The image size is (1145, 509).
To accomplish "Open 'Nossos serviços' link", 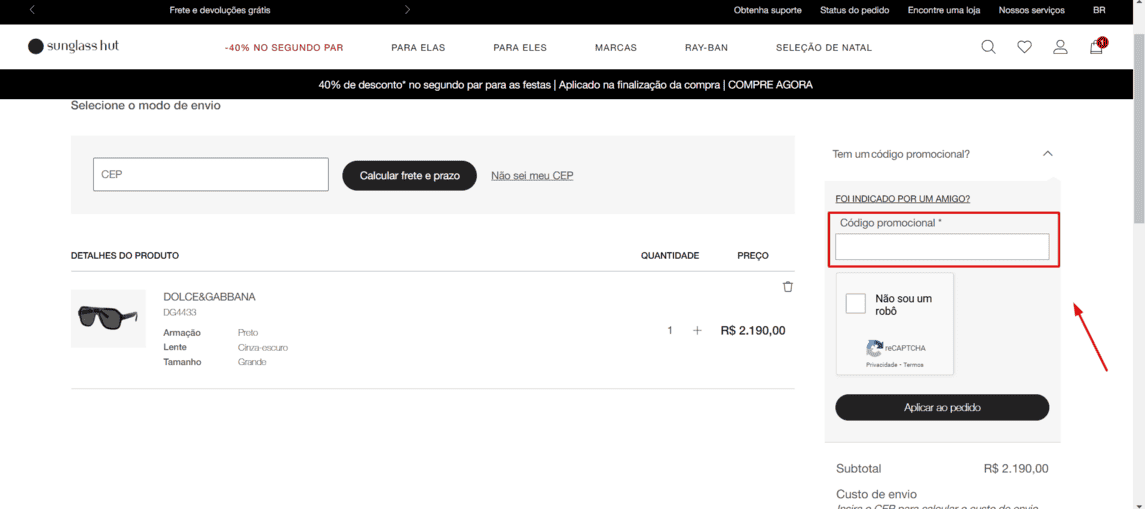I will coord(1031,10).
